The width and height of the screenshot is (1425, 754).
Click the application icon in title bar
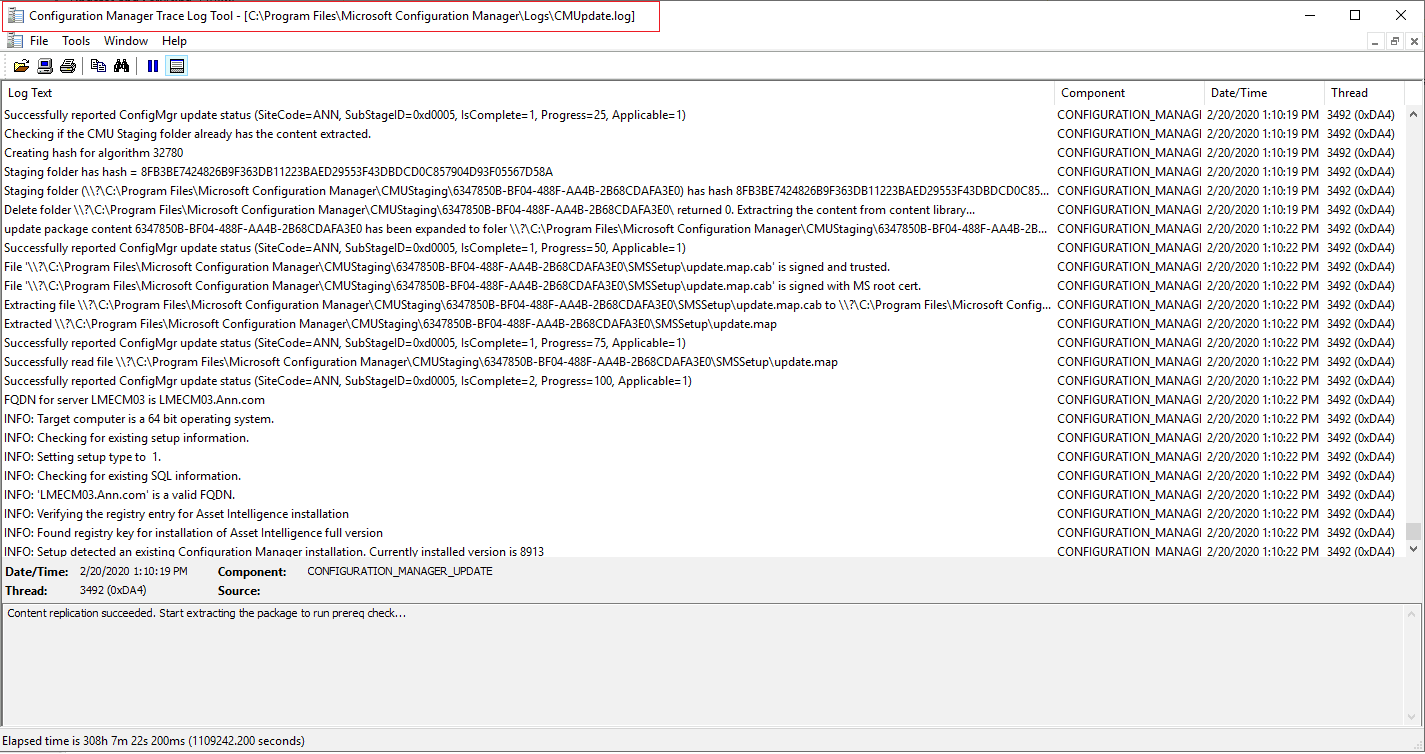click(15, 15)
